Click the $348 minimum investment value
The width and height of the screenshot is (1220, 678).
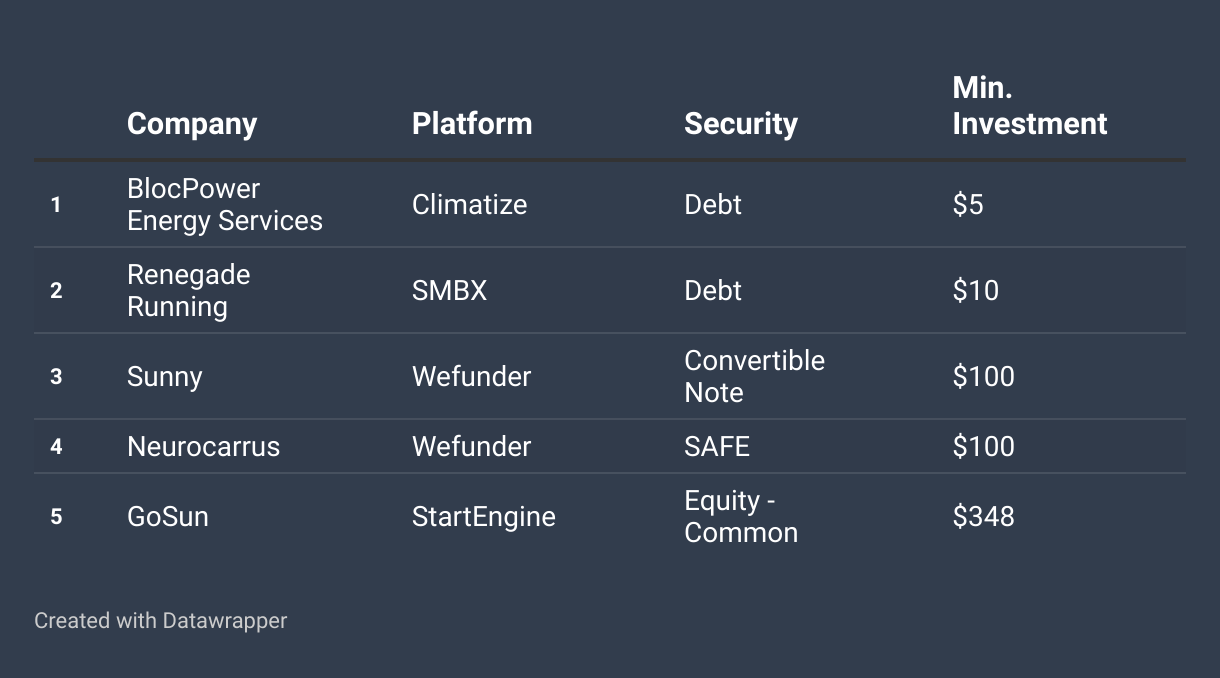pos(984,517)
